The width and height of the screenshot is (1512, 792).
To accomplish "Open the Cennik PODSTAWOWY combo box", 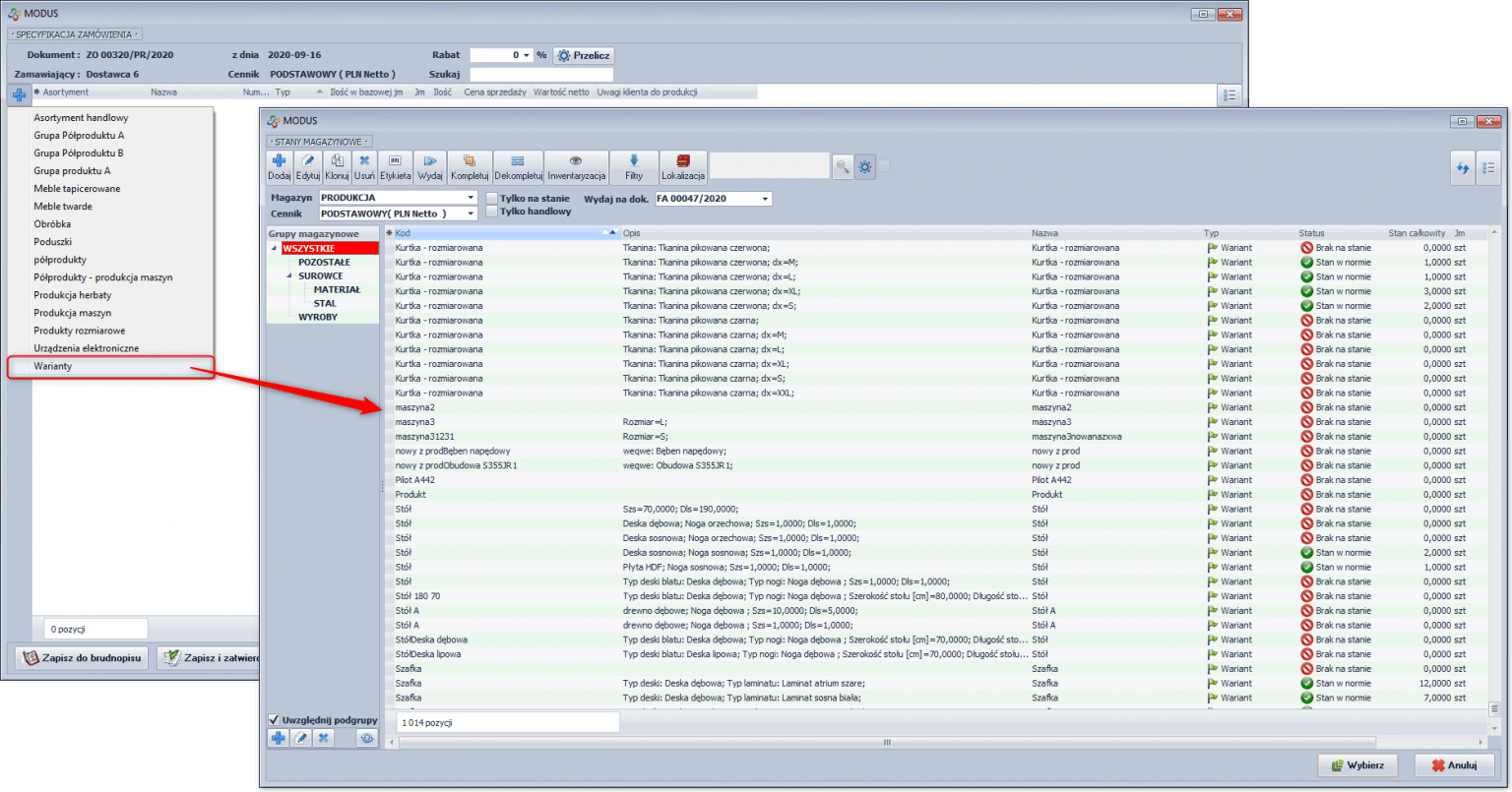I will [472, 213].
